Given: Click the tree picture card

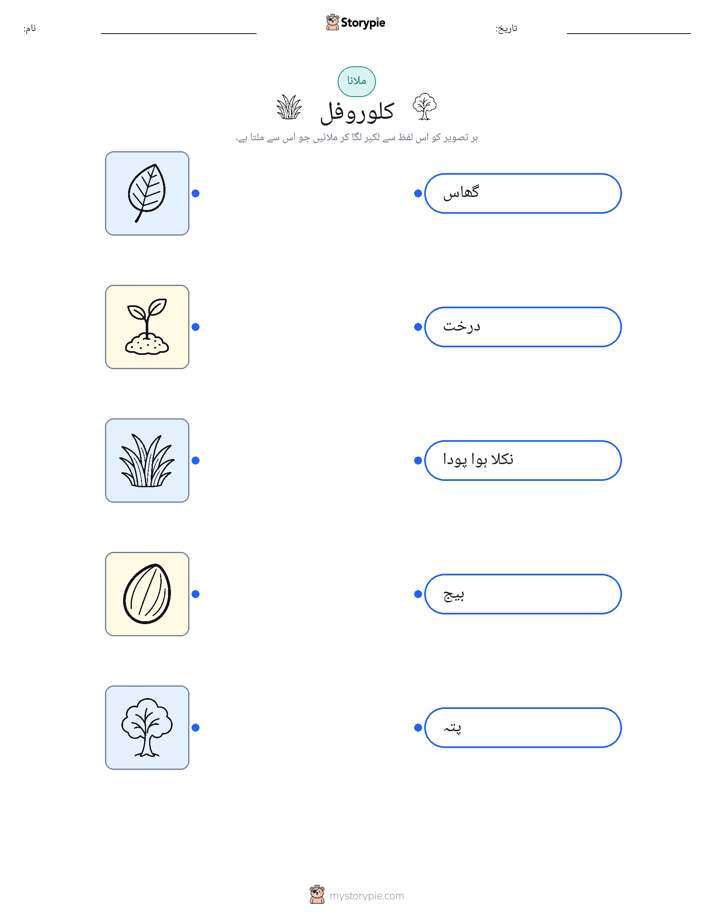Looking at the screenshot, I should tap(147, 728).
